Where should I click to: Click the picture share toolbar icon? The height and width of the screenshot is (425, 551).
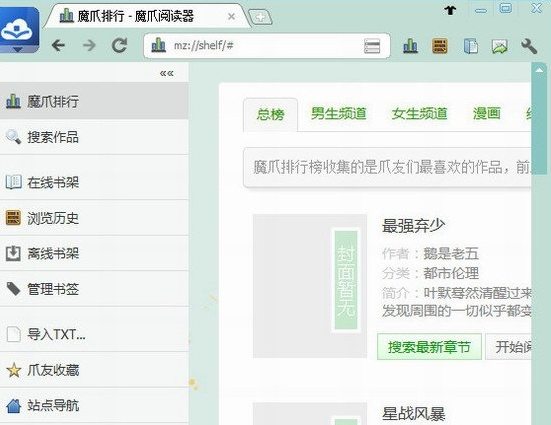click(499, 46)
